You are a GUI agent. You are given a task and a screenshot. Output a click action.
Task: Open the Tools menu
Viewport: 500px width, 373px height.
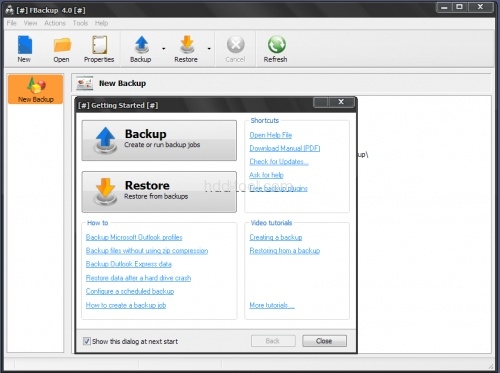click(x=80, y=23)
